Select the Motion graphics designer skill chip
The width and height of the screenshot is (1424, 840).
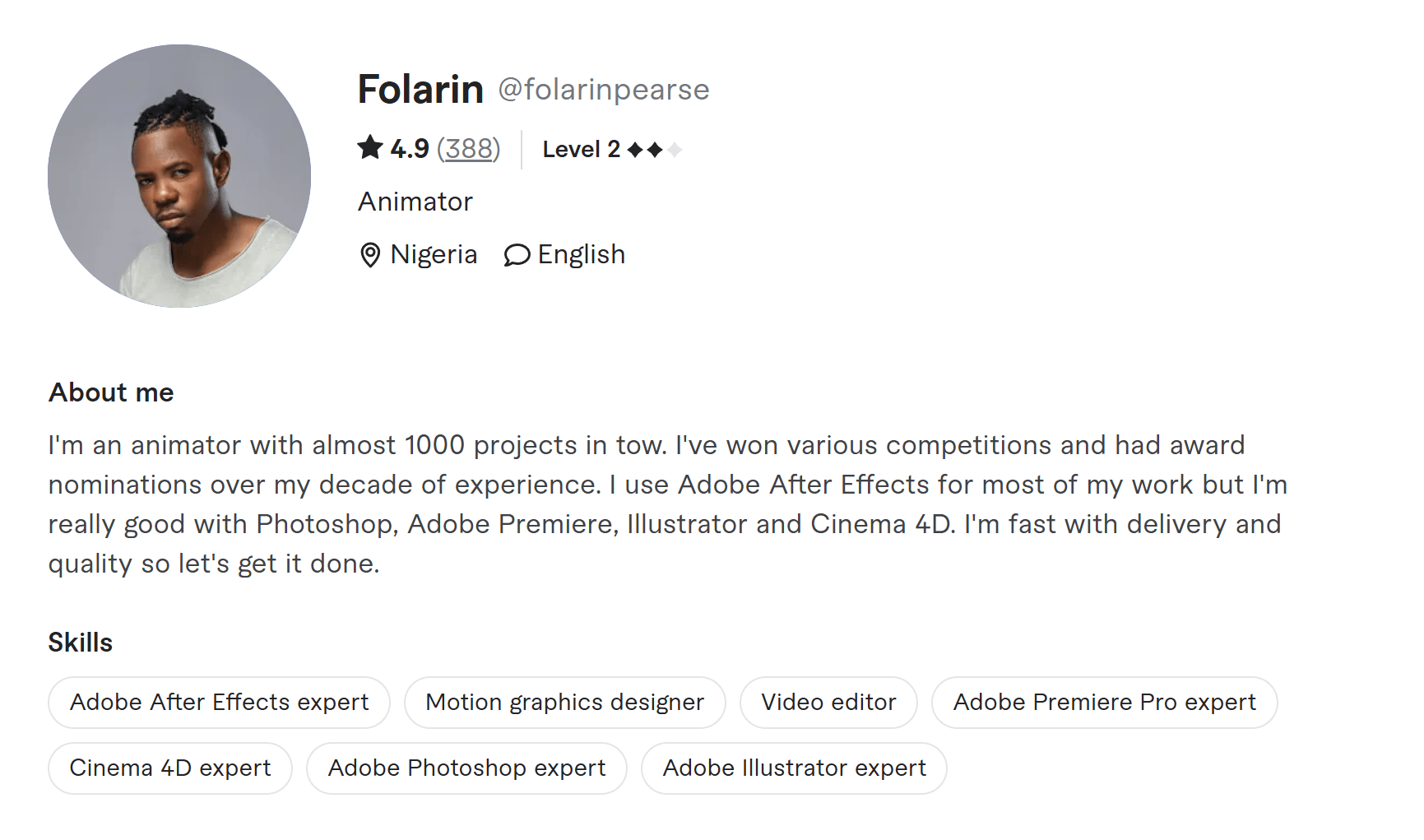coord(564,702)
